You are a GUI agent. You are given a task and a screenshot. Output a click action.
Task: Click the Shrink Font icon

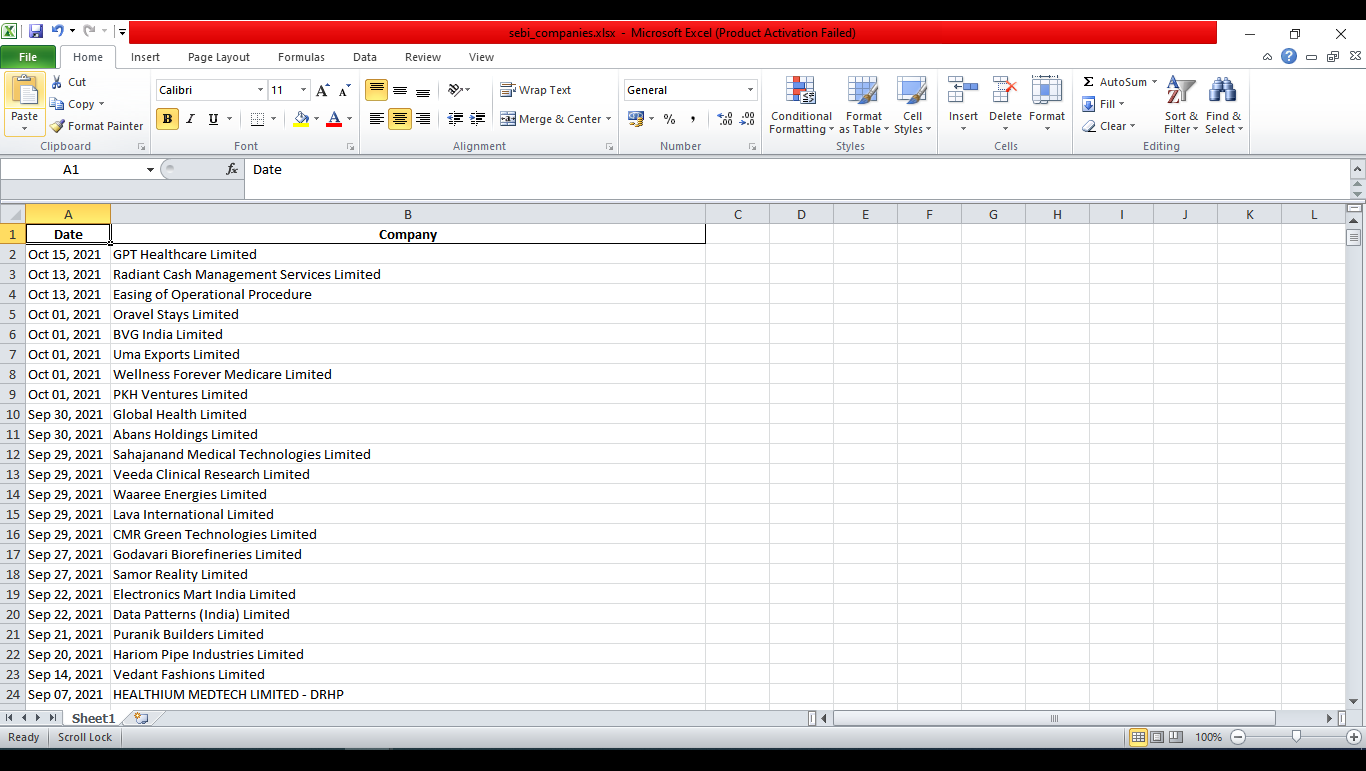345,90
